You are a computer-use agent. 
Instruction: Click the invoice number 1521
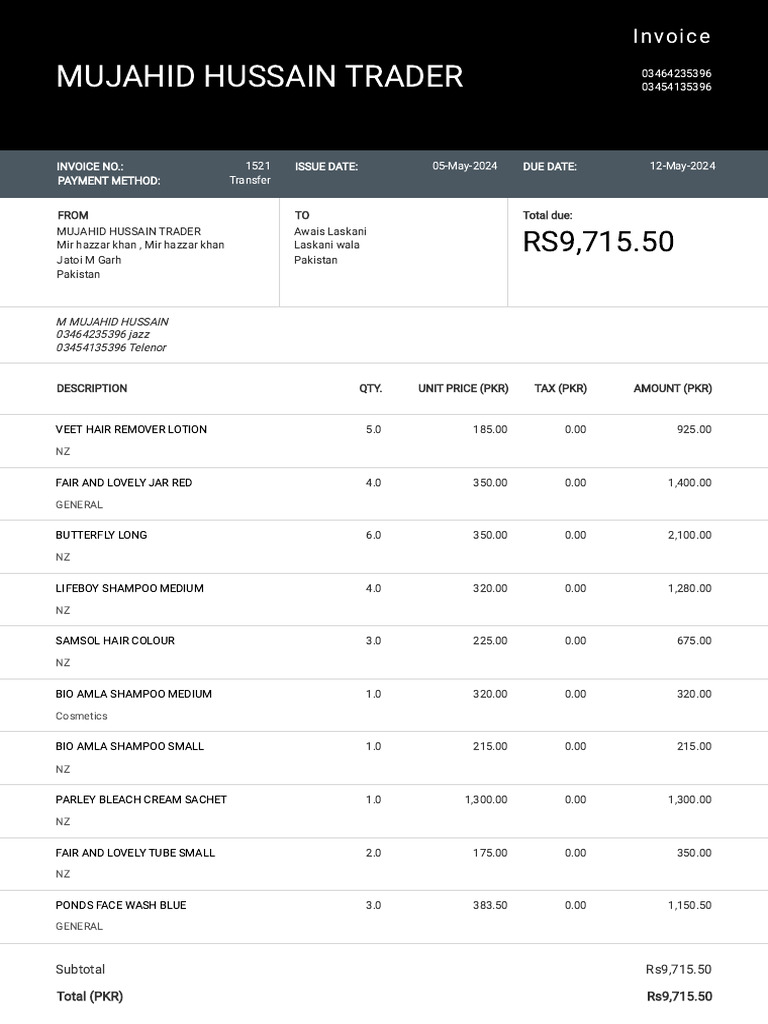click(257, 166)
